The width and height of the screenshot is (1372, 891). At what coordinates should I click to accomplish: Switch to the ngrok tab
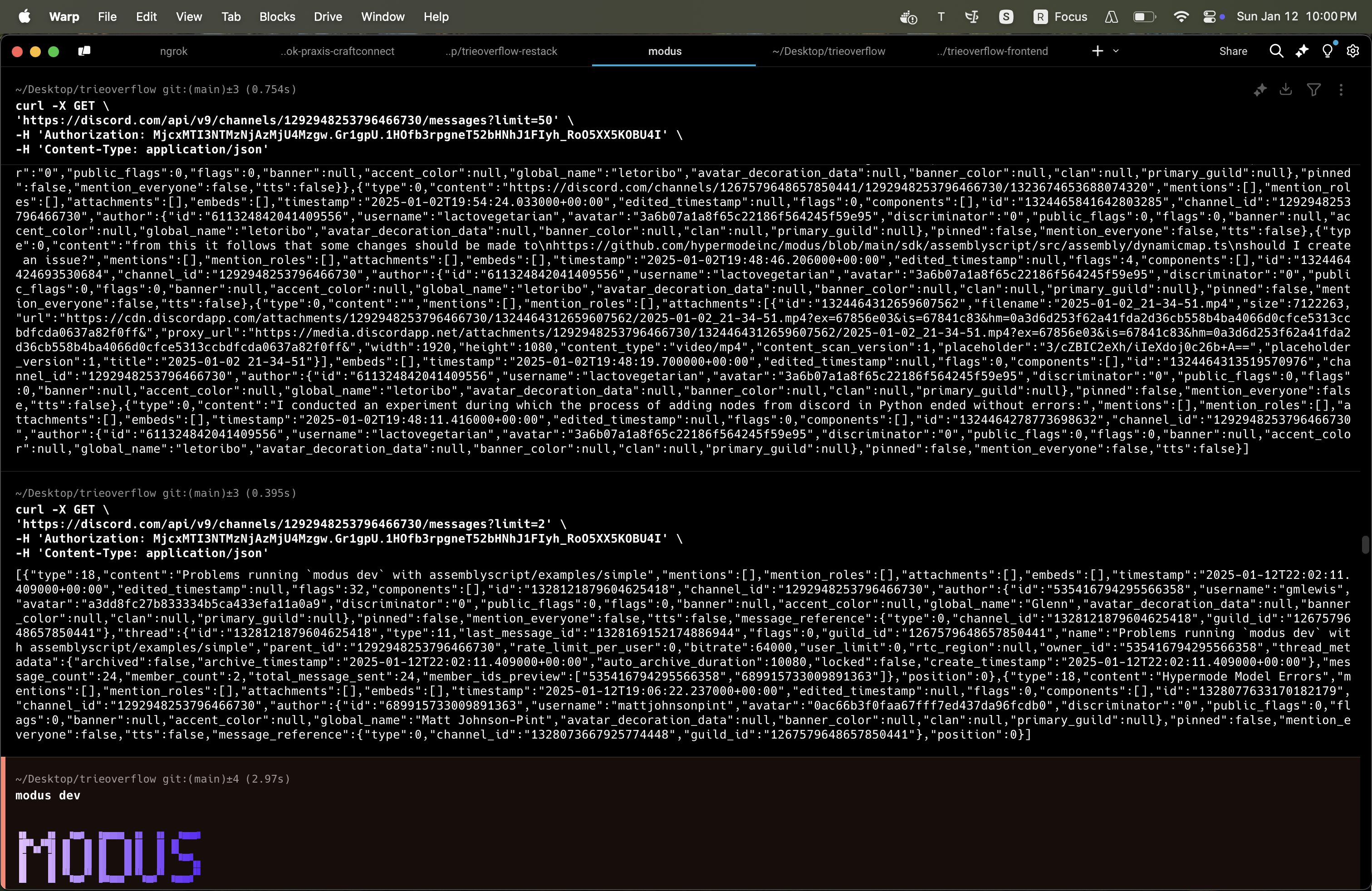[173, 51]
